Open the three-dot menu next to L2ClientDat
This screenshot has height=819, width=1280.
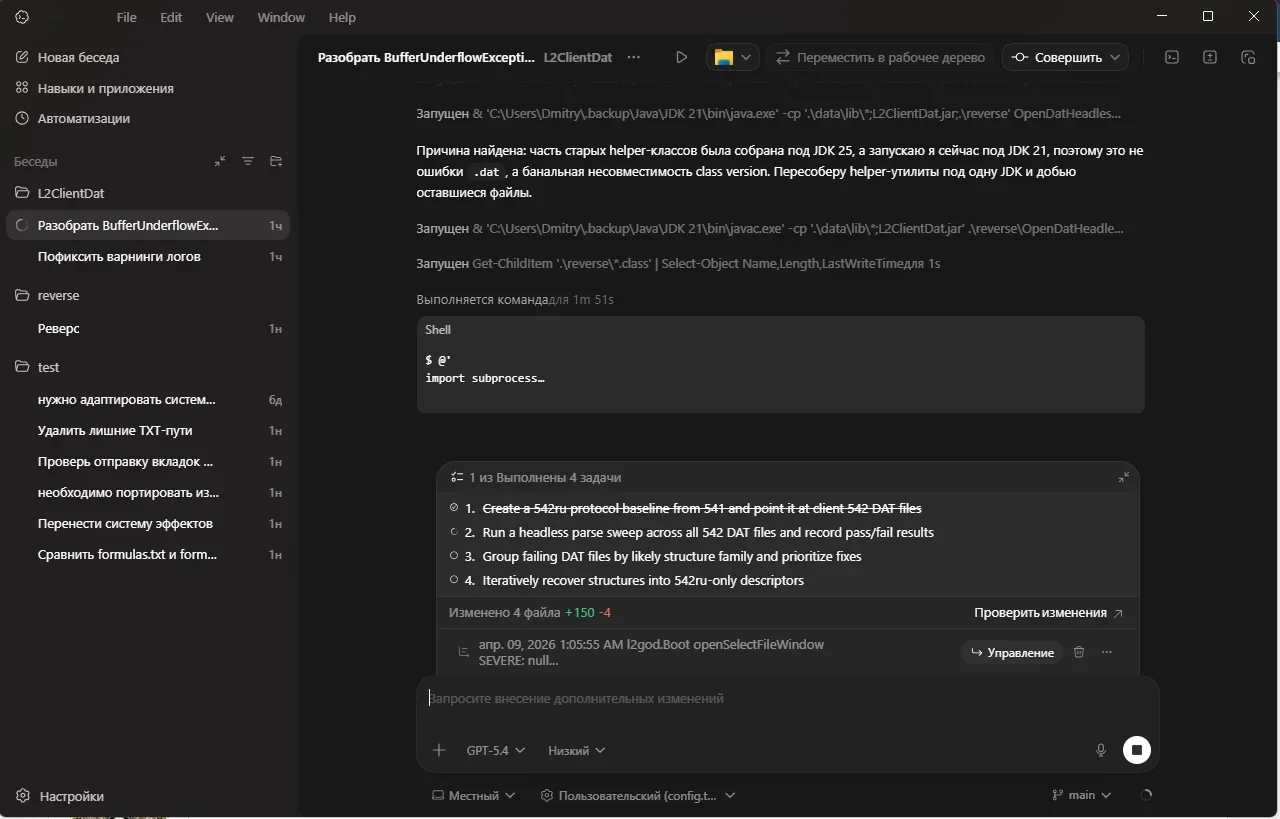(633, 58)
